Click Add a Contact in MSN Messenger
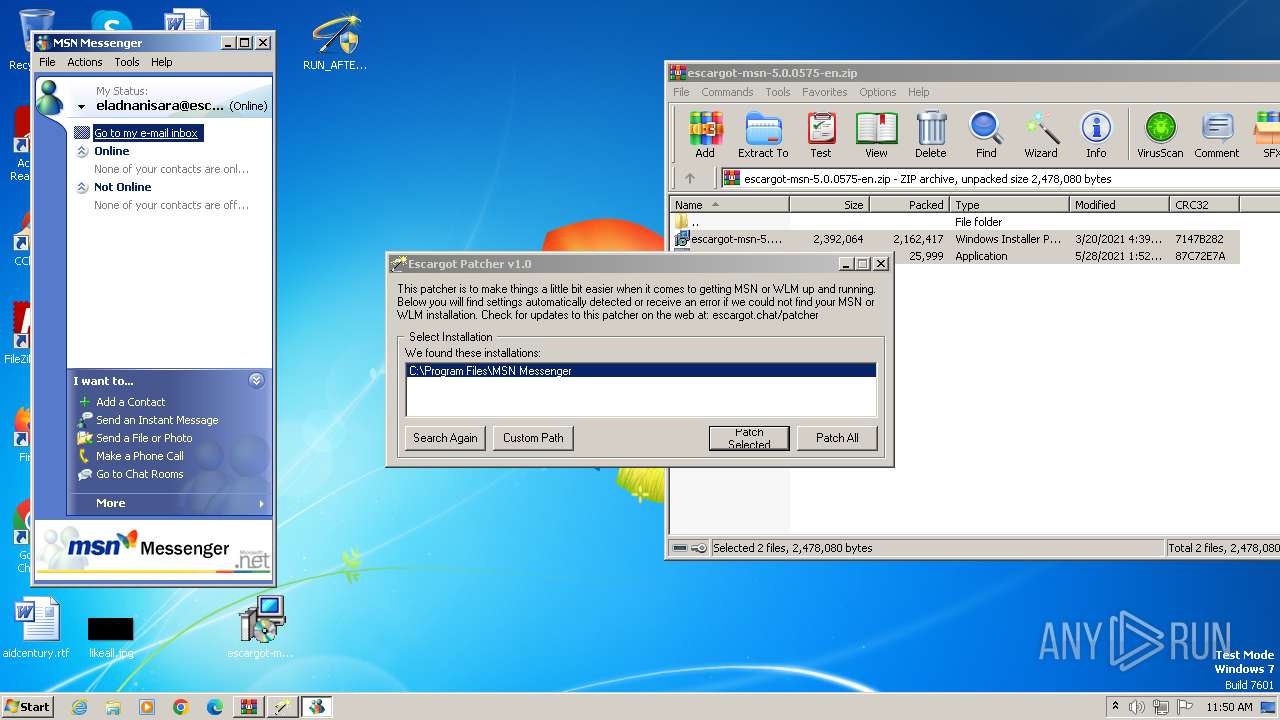The image size is (1280, 720). 130,402
